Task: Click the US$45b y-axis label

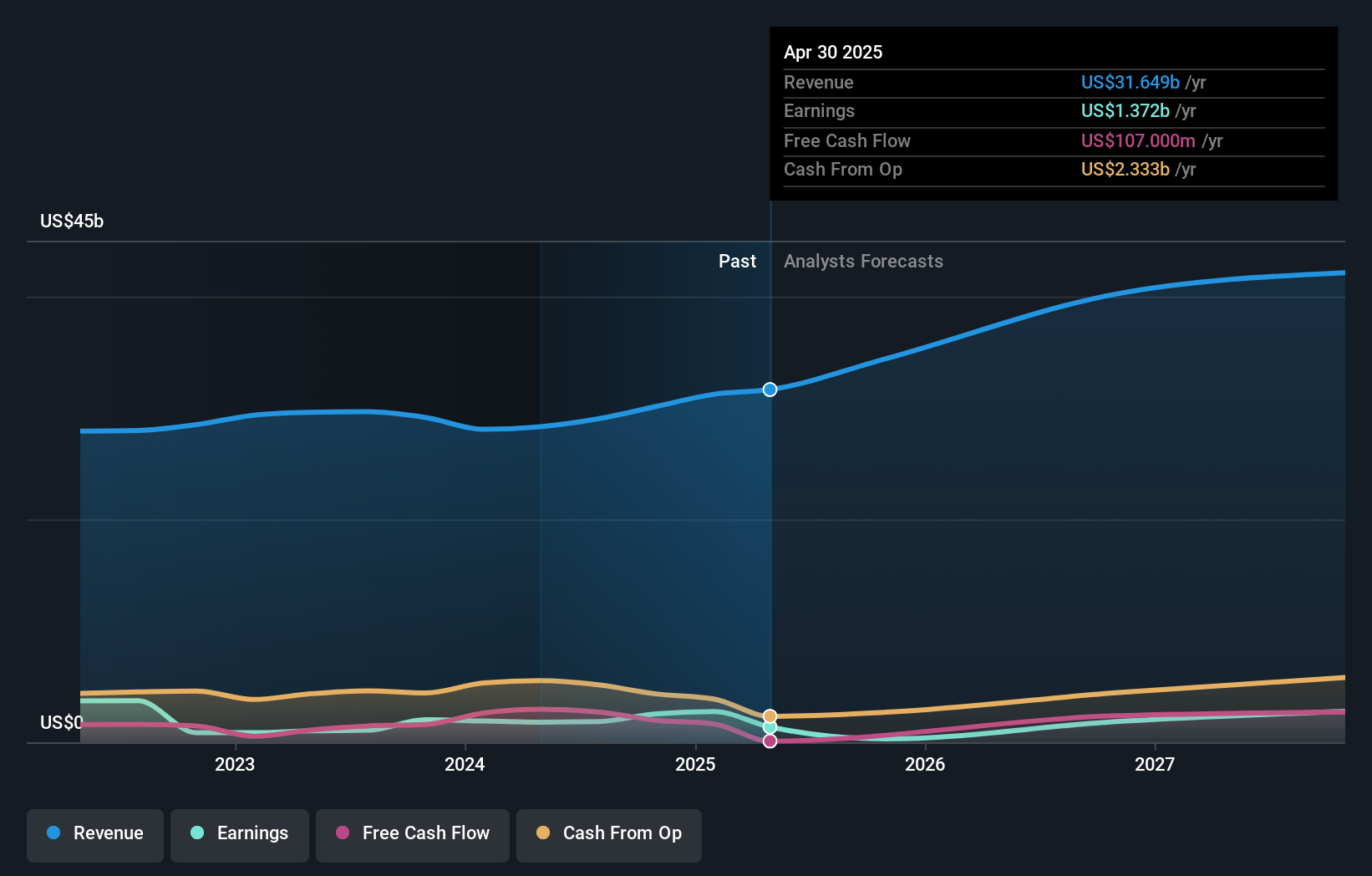Action: (72, 222)
